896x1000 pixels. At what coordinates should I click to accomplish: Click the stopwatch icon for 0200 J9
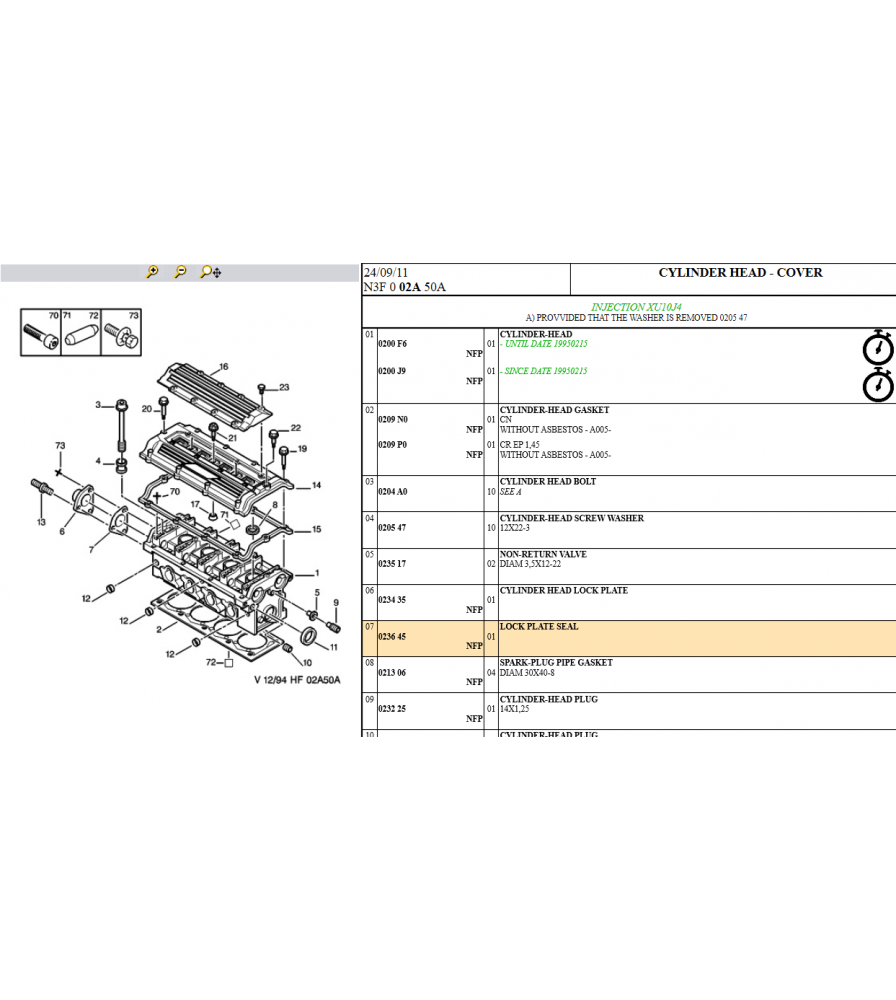tap(877, 384)
